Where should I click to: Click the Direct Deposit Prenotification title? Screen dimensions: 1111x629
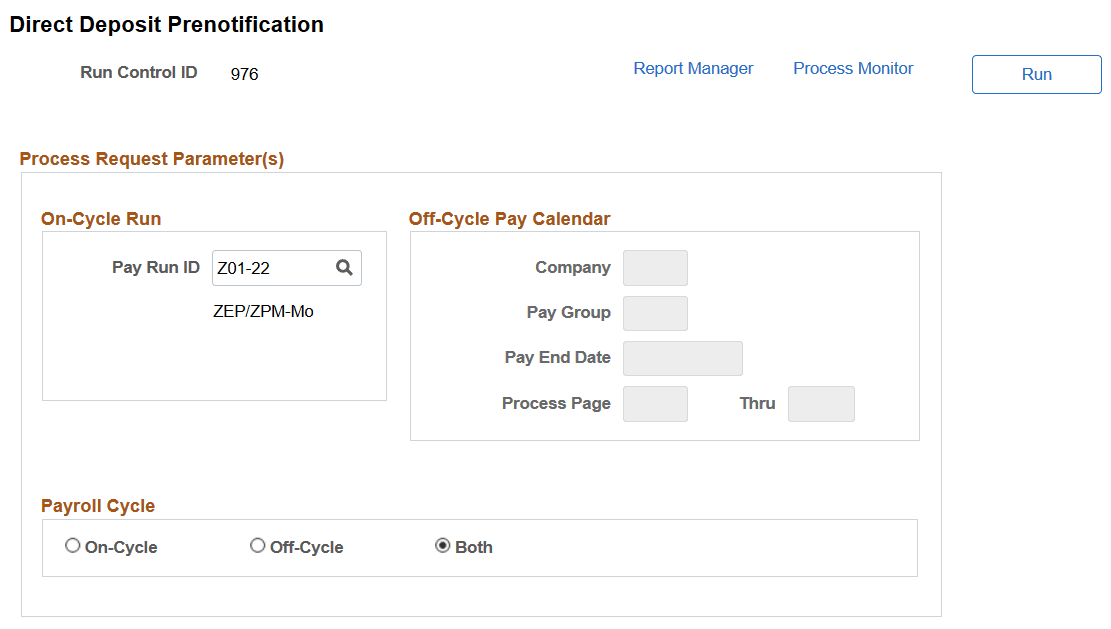tap(166, 24)
